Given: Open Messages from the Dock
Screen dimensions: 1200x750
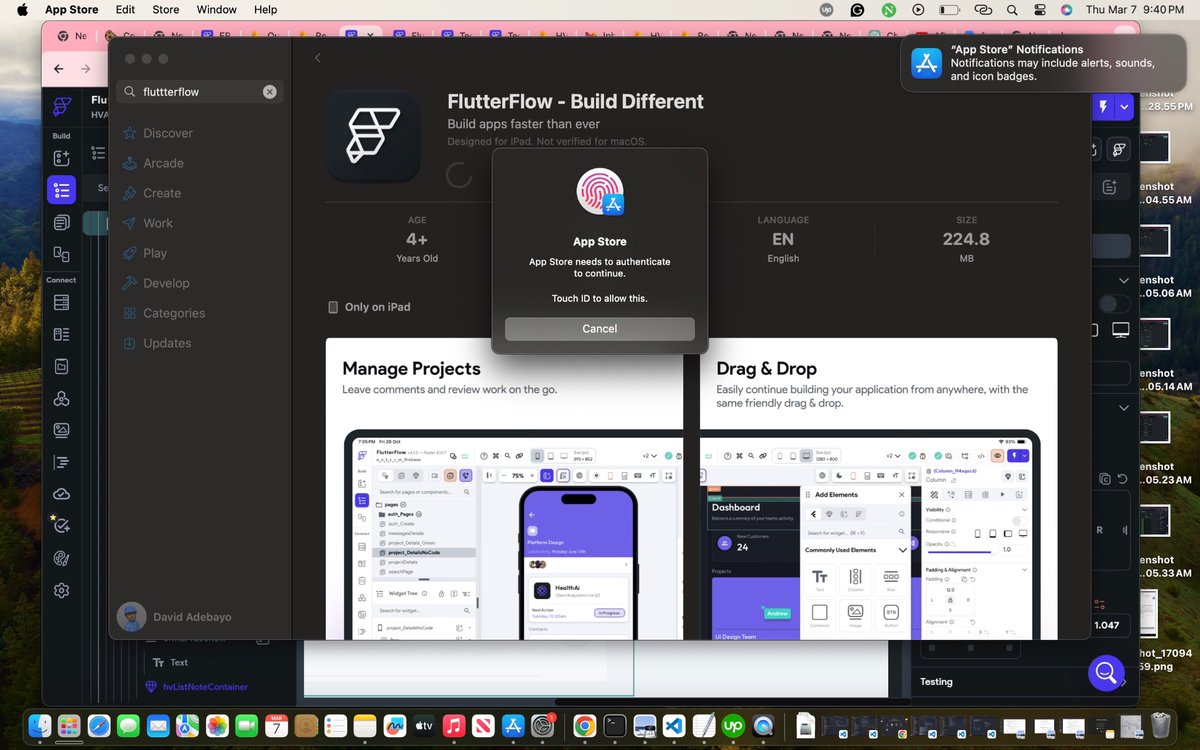Looking at the screenshot, I should tap(128, 725).
